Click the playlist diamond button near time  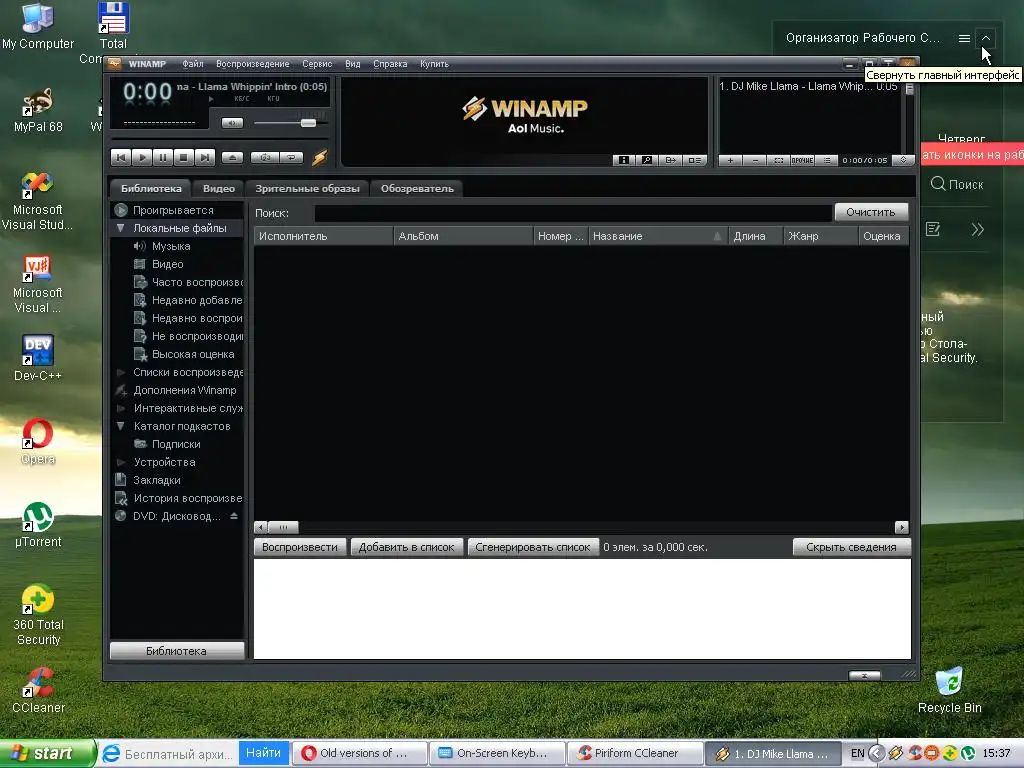[903, 160]
